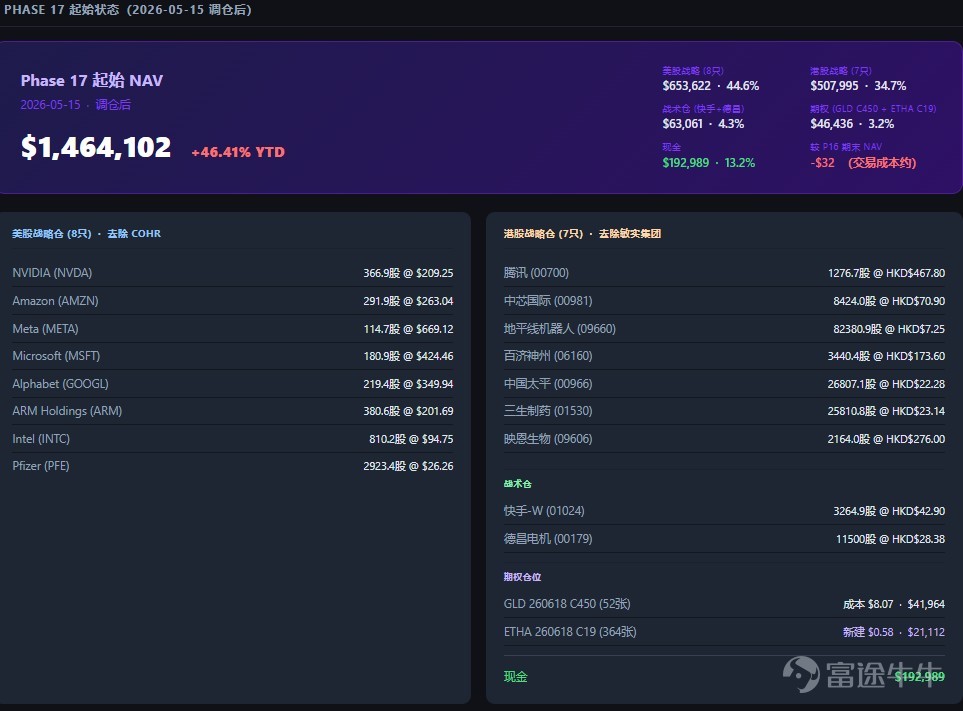
Task: Click the 期权 $46,436 · 3.2% summary
Action: (x=873, y=117)
